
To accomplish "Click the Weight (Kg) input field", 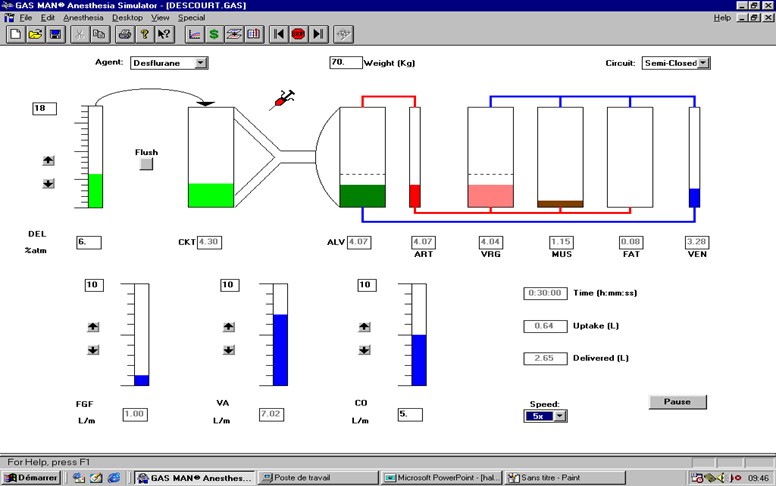I will coord(344,62).
